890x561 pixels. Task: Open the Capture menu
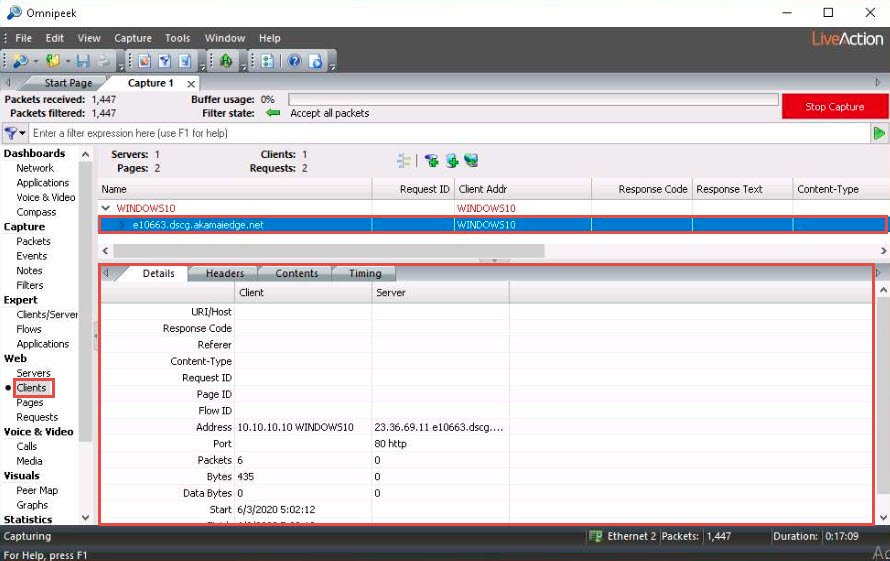tap(133, 38)
